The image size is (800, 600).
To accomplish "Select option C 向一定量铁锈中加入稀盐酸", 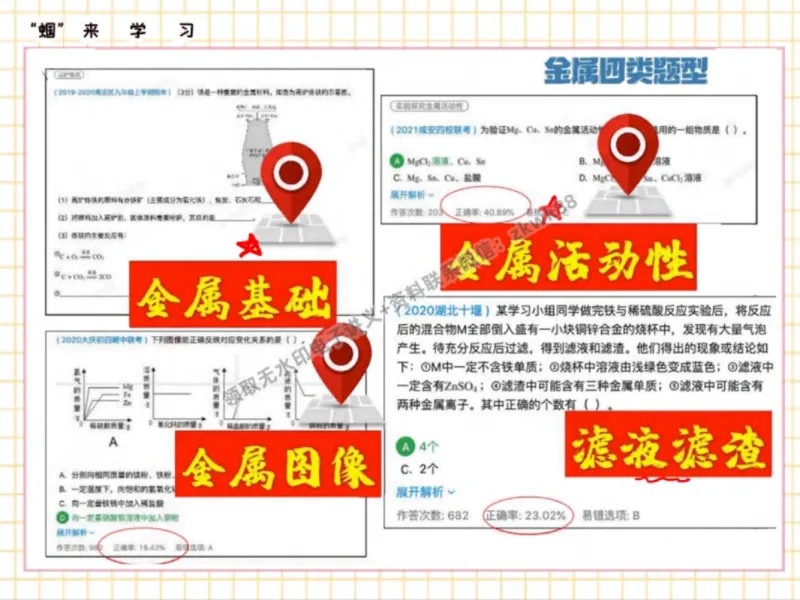I will [111, 503].
